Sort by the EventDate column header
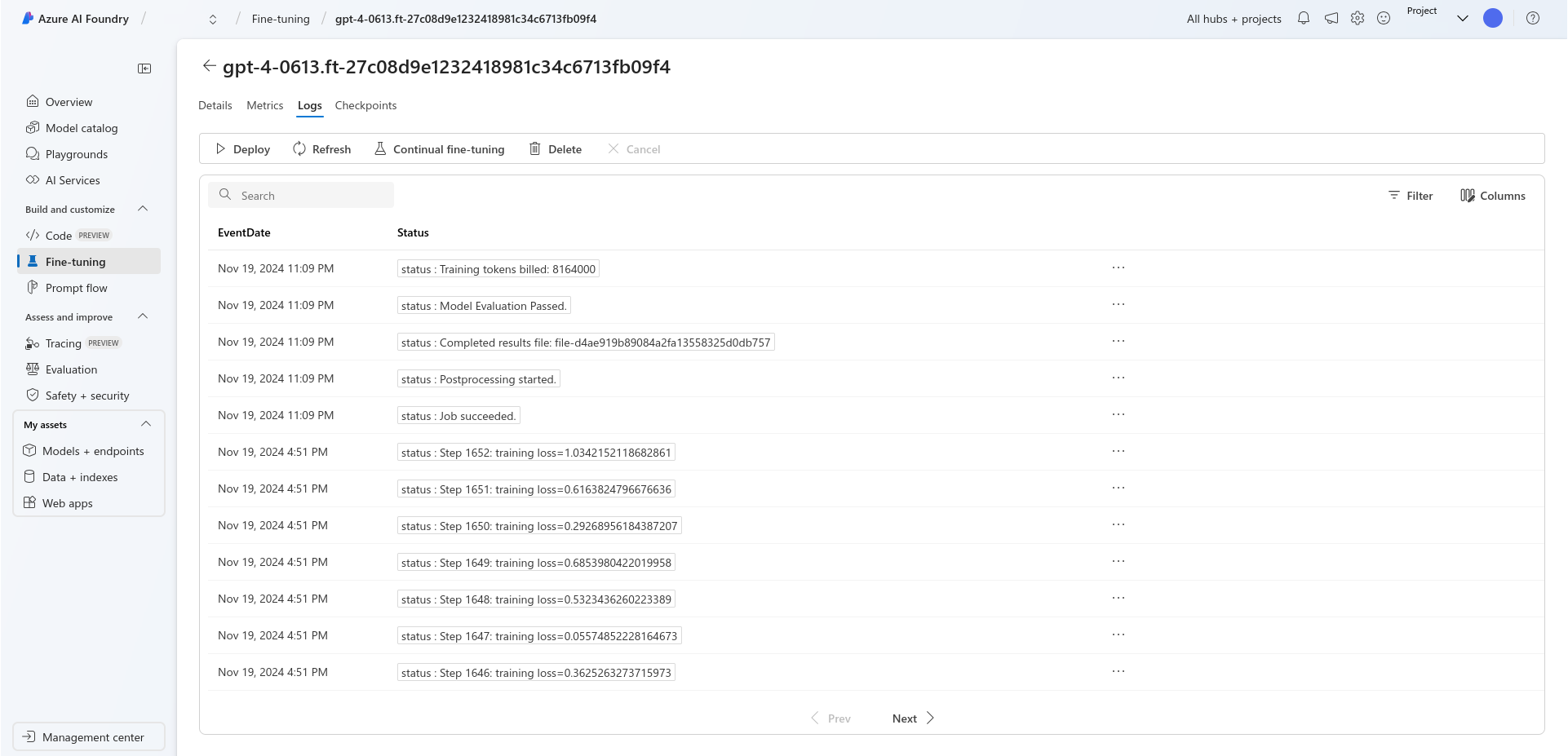 click(x=244, y=232)
